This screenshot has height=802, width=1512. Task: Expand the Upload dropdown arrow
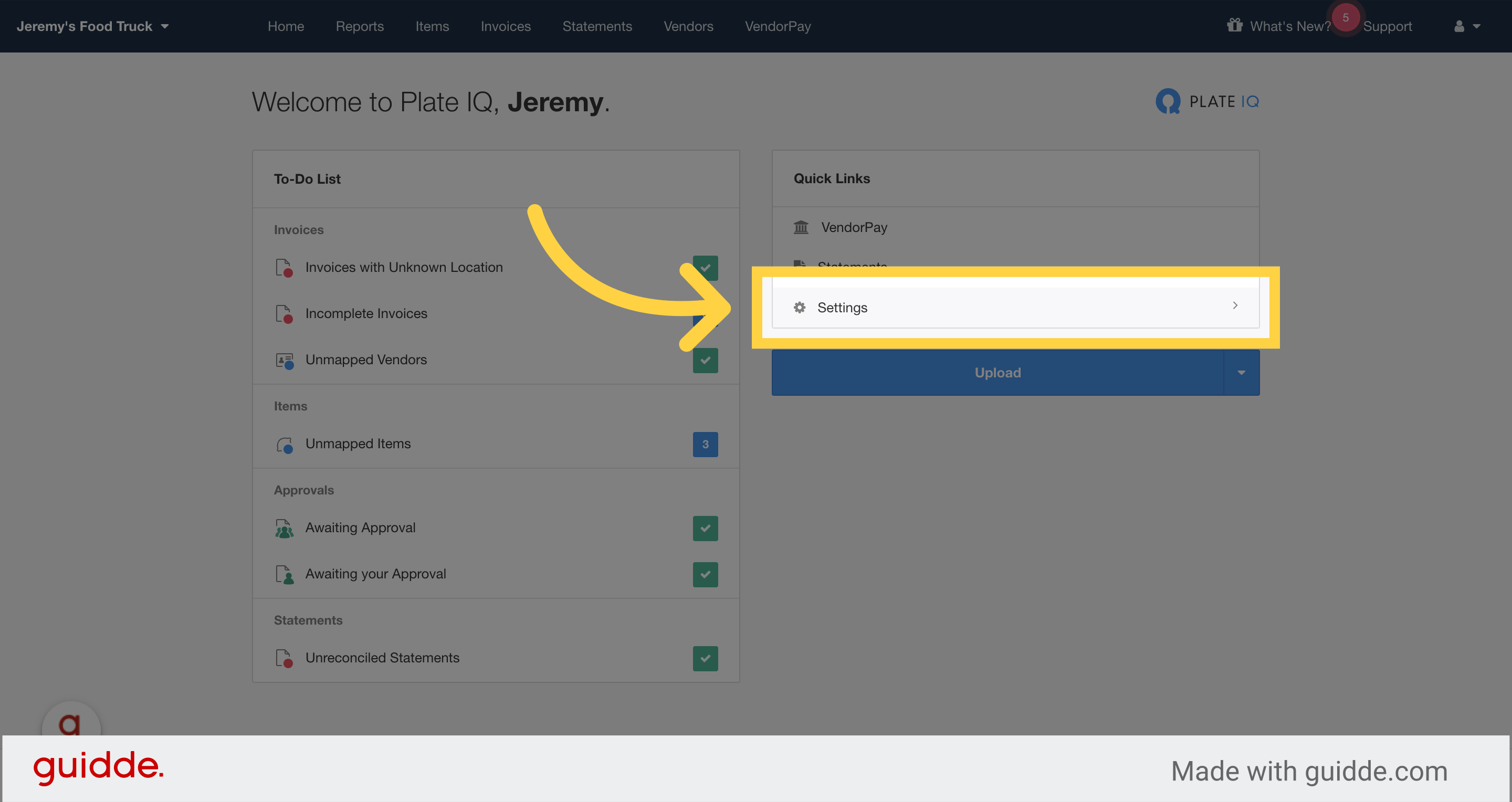[x=1242, y=373]
